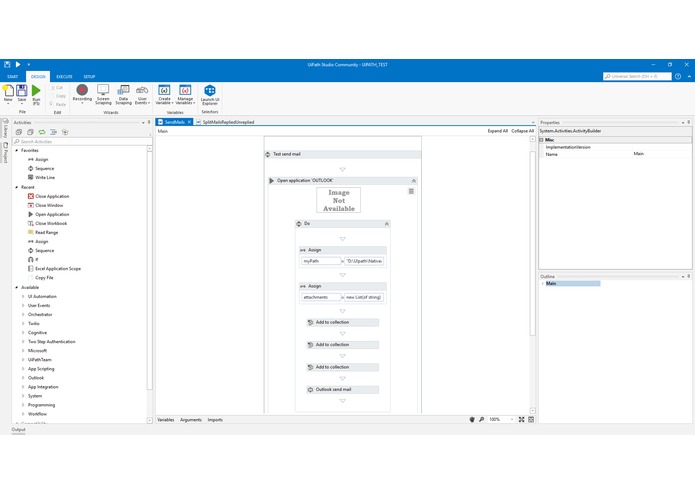Click the quick-access run icon in title bar
The width and height of the screenshot is (695, 494).
click(x=18, y=64)
